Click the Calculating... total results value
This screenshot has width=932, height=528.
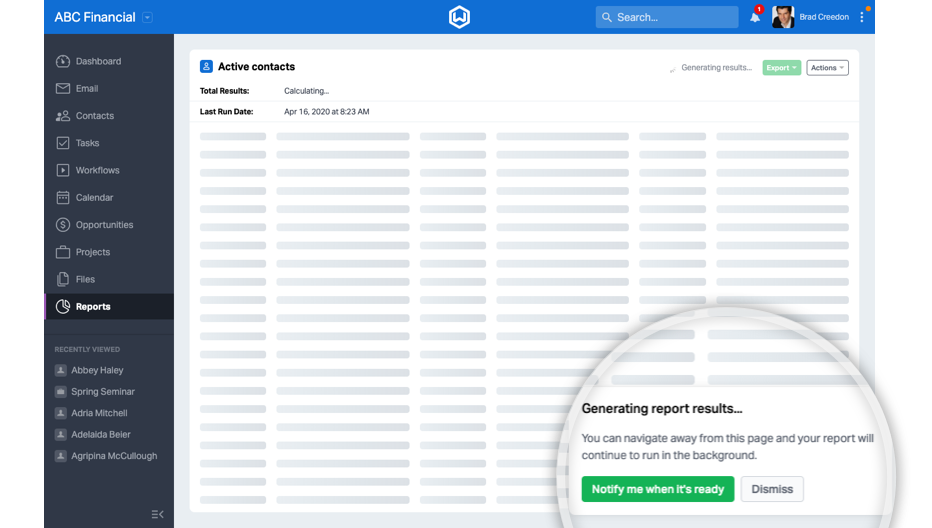[x=306, y=91]
